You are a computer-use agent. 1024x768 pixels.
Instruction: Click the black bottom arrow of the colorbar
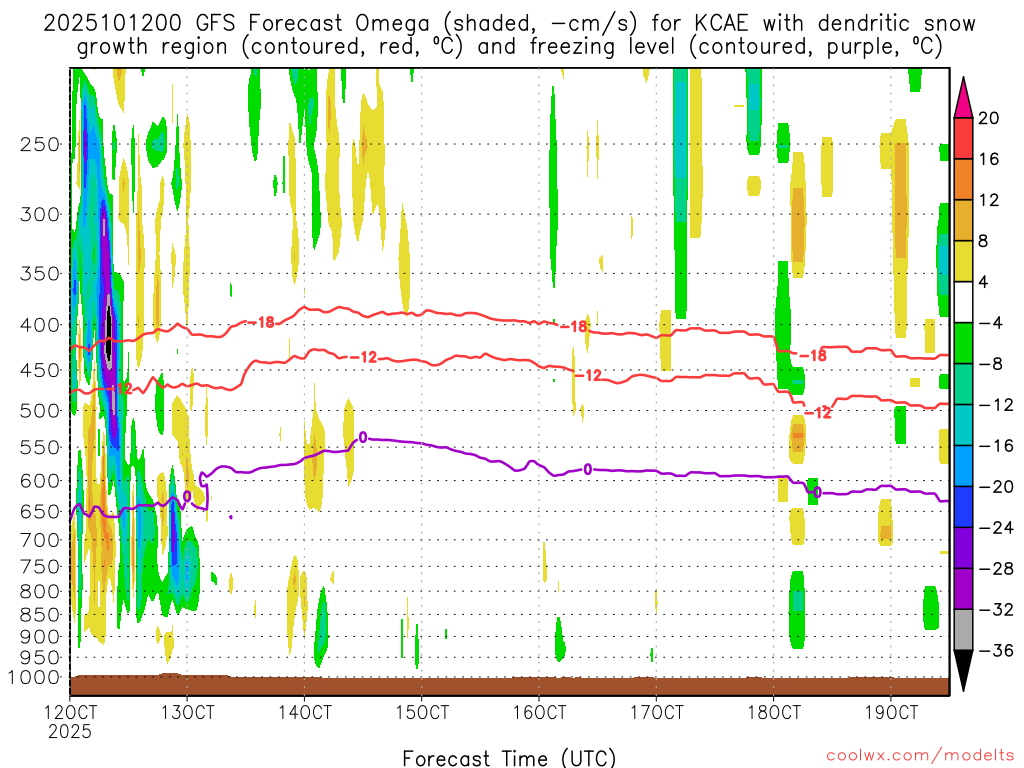tap(963, 671)
